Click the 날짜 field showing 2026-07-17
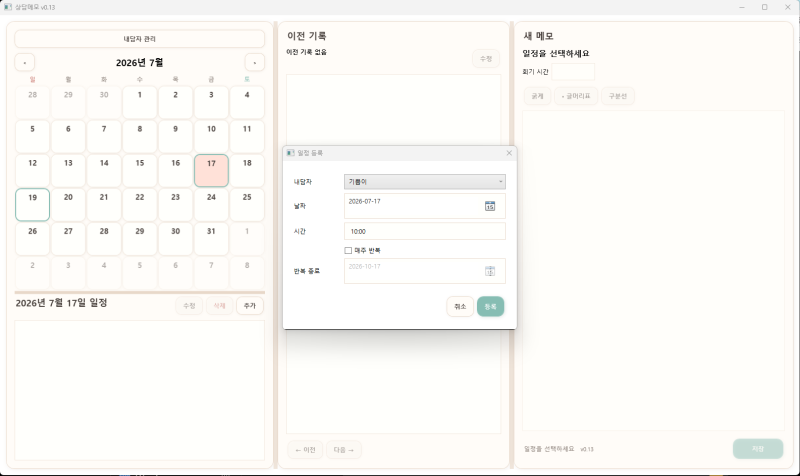 424,206
